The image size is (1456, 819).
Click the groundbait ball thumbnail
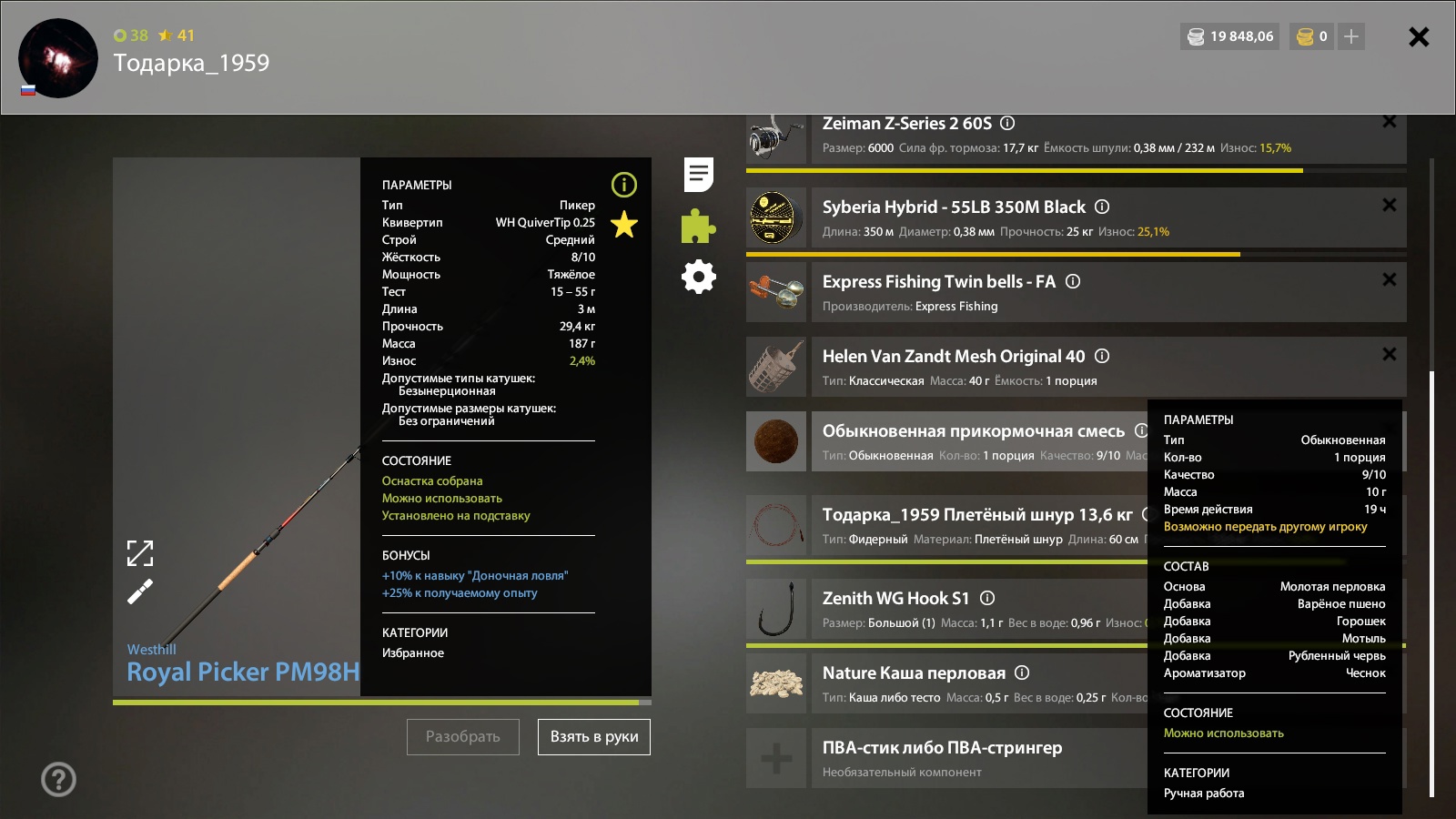(776, 441)
